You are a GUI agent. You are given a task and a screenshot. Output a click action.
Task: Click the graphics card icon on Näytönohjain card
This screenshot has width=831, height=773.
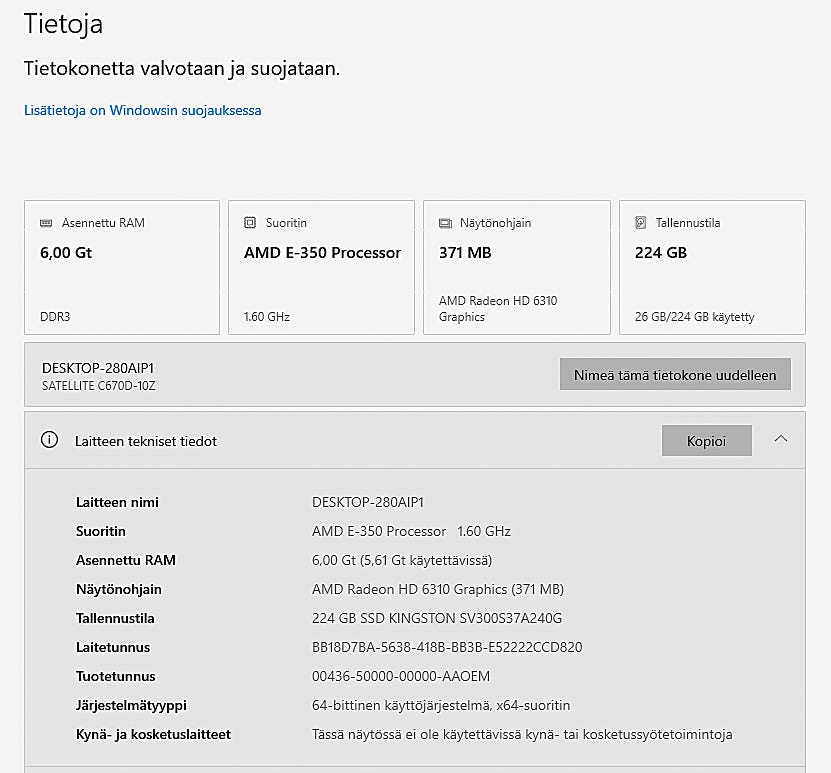[x=445, y=223]
